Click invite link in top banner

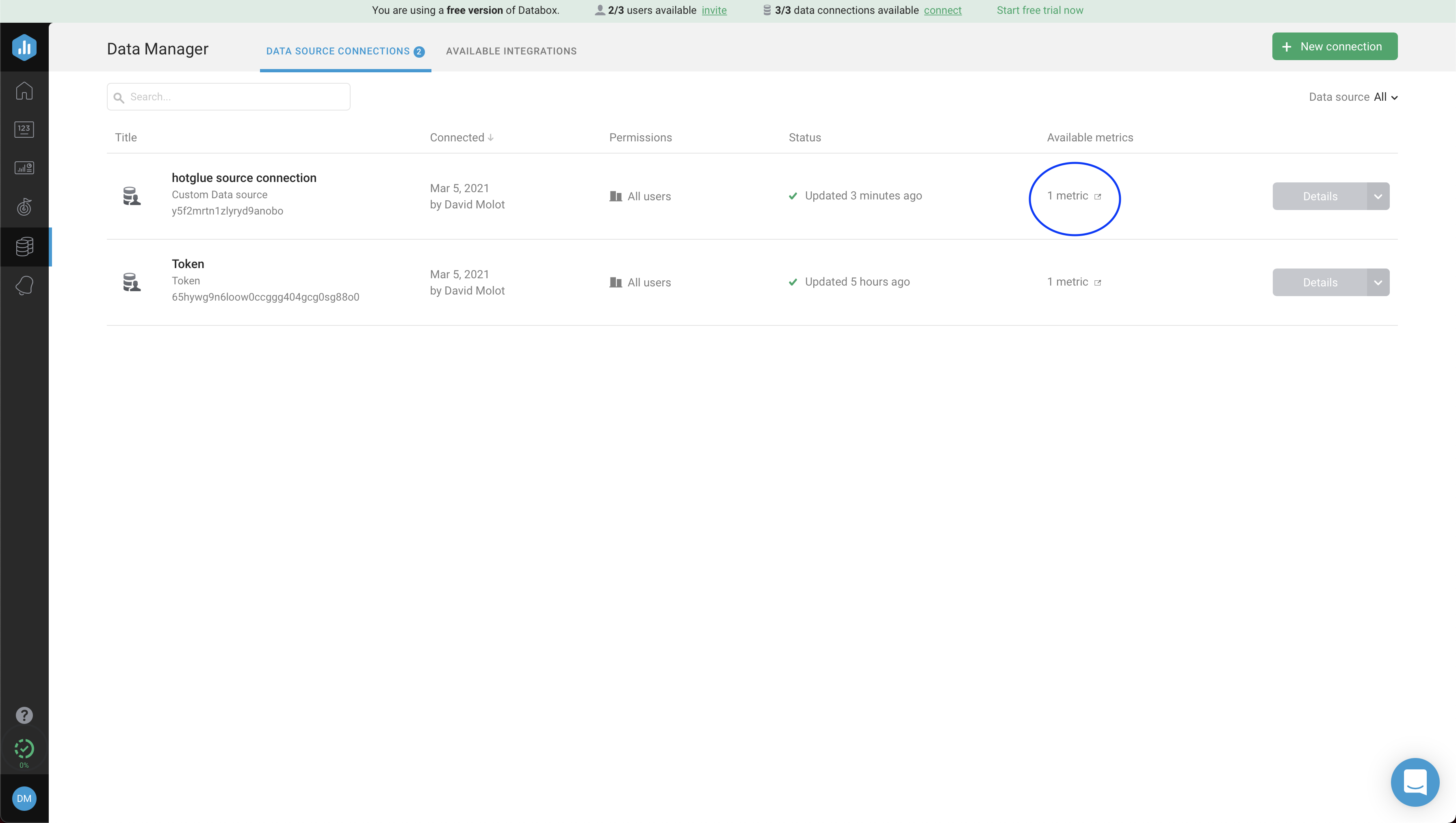[x=714, y=10]
